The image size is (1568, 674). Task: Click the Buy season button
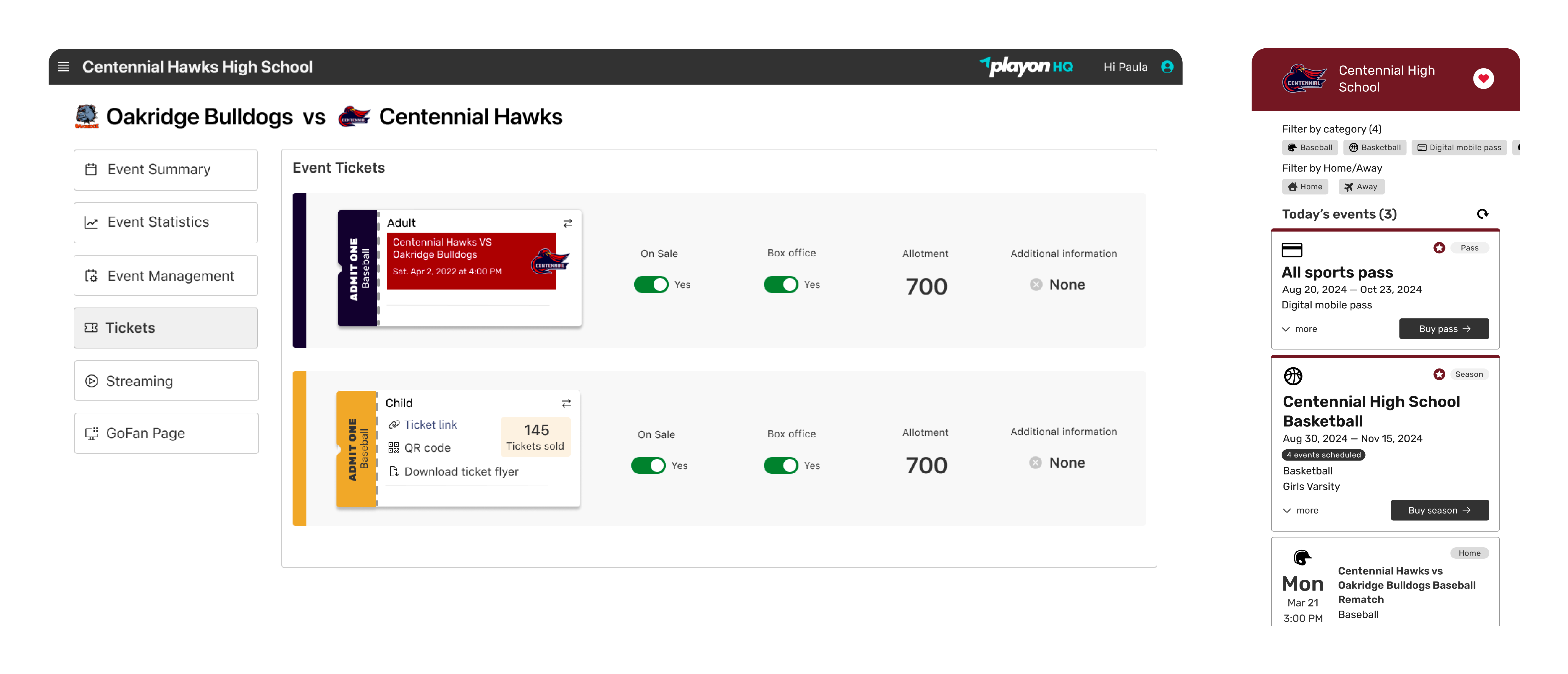tap(1440, 510)
